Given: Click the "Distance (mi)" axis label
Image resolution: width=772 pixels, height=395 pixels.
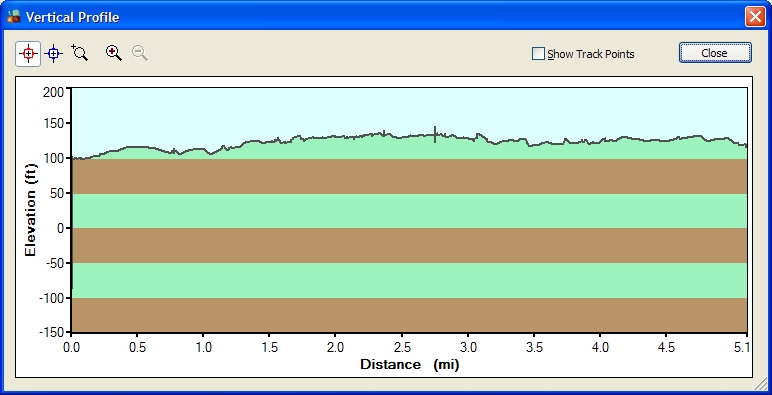Looking at the screenshot, I should pyautogui.click(x=410, y=365).
